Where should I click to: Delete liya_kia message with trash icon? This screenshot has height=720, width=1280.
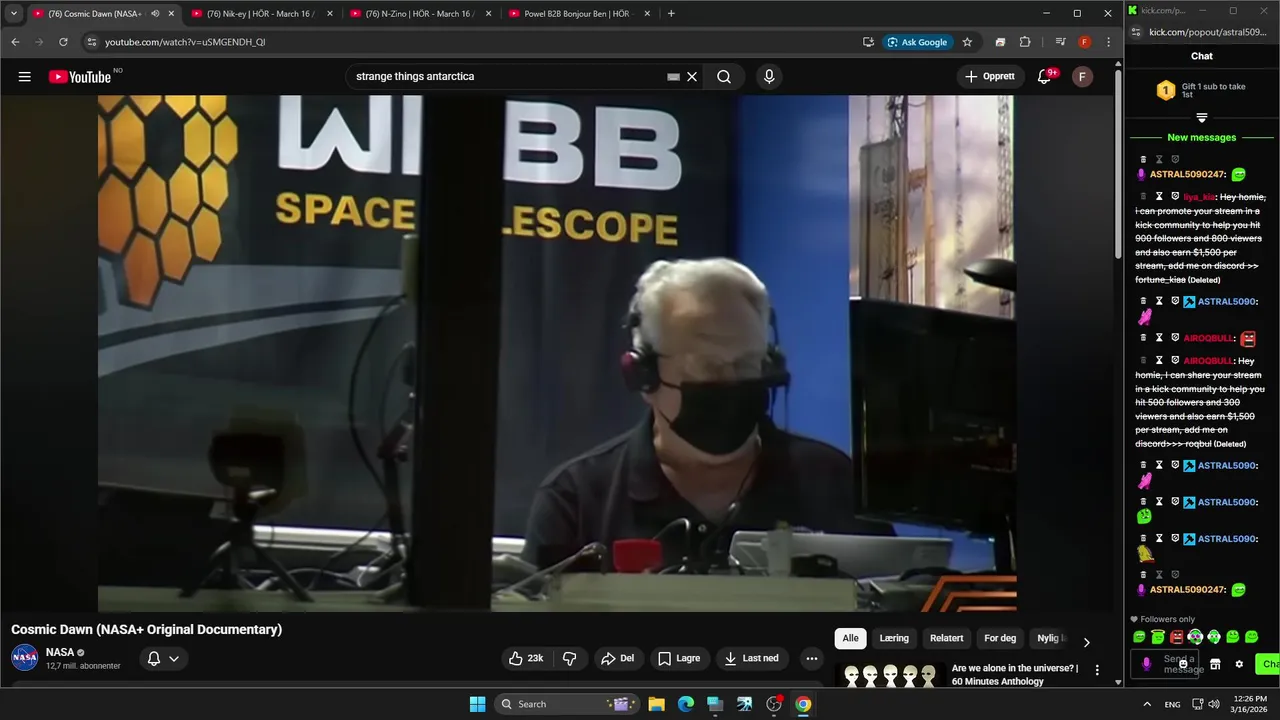tap(1144, 196)
